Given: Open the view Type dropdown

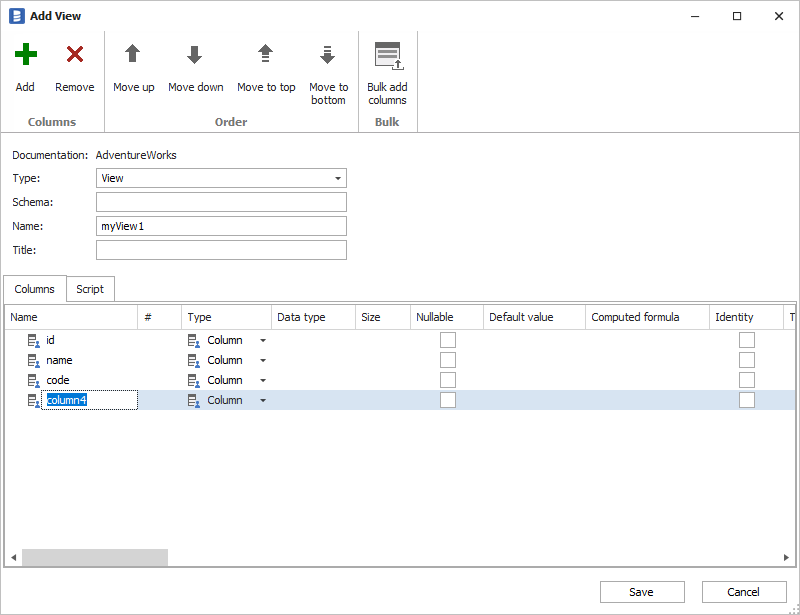Looking at the screenshot, I should pyautogui.click(x=337, y=178).
